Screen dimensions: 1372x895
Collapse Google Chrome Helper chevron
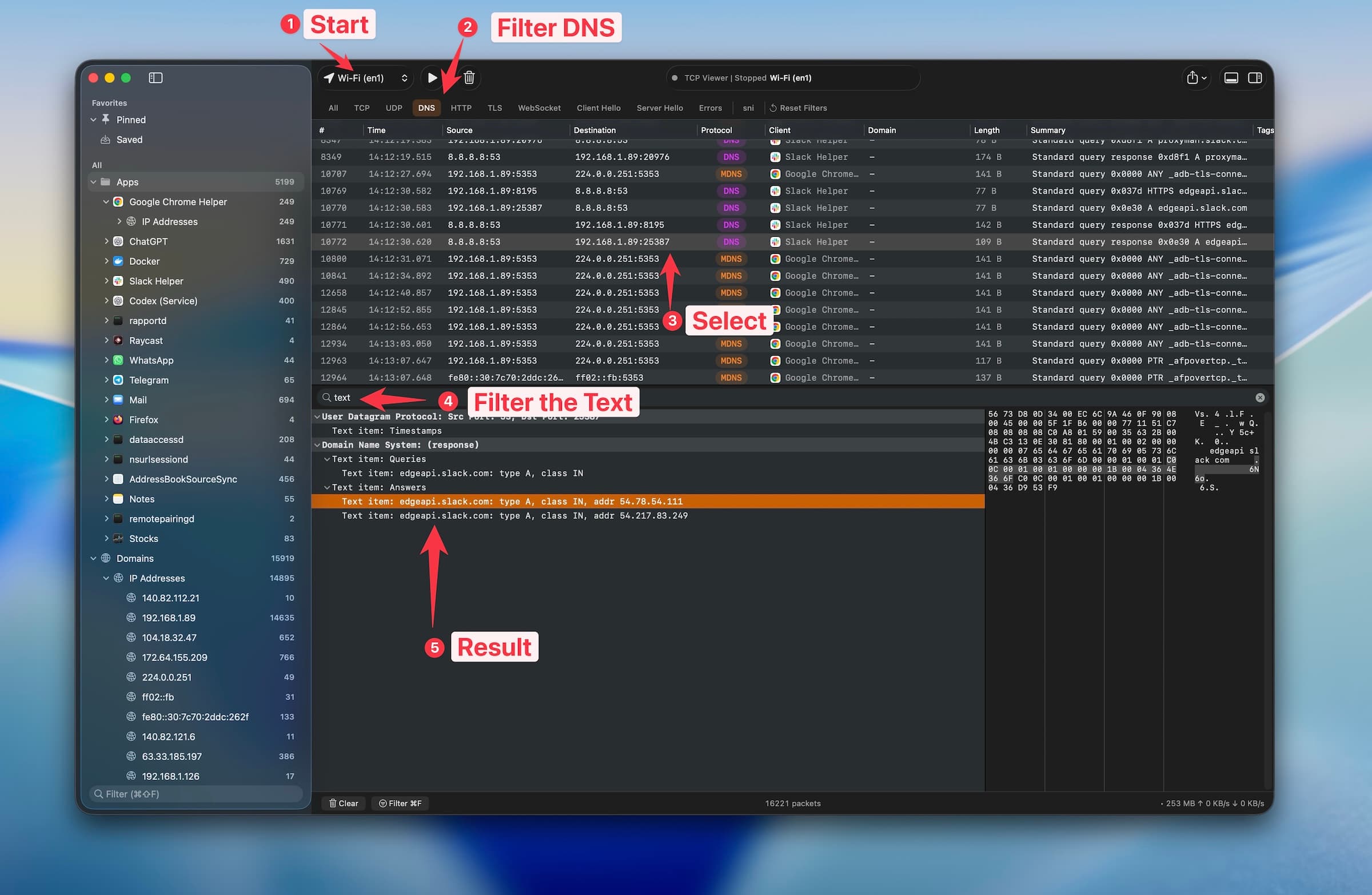106,202
